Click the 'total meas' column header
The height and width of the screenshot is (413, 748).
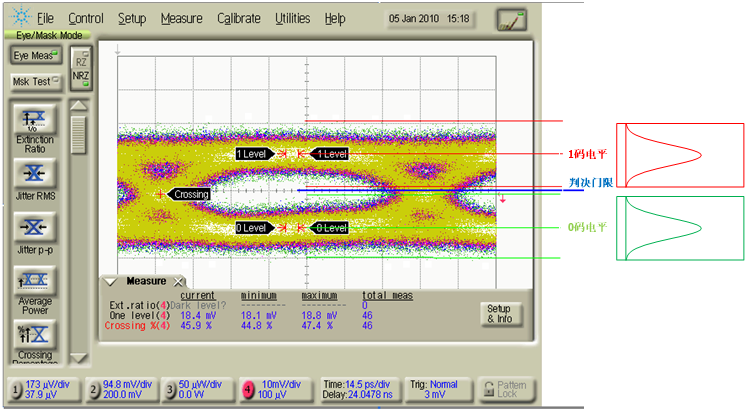pyautogui.click(x=387, y=296)
